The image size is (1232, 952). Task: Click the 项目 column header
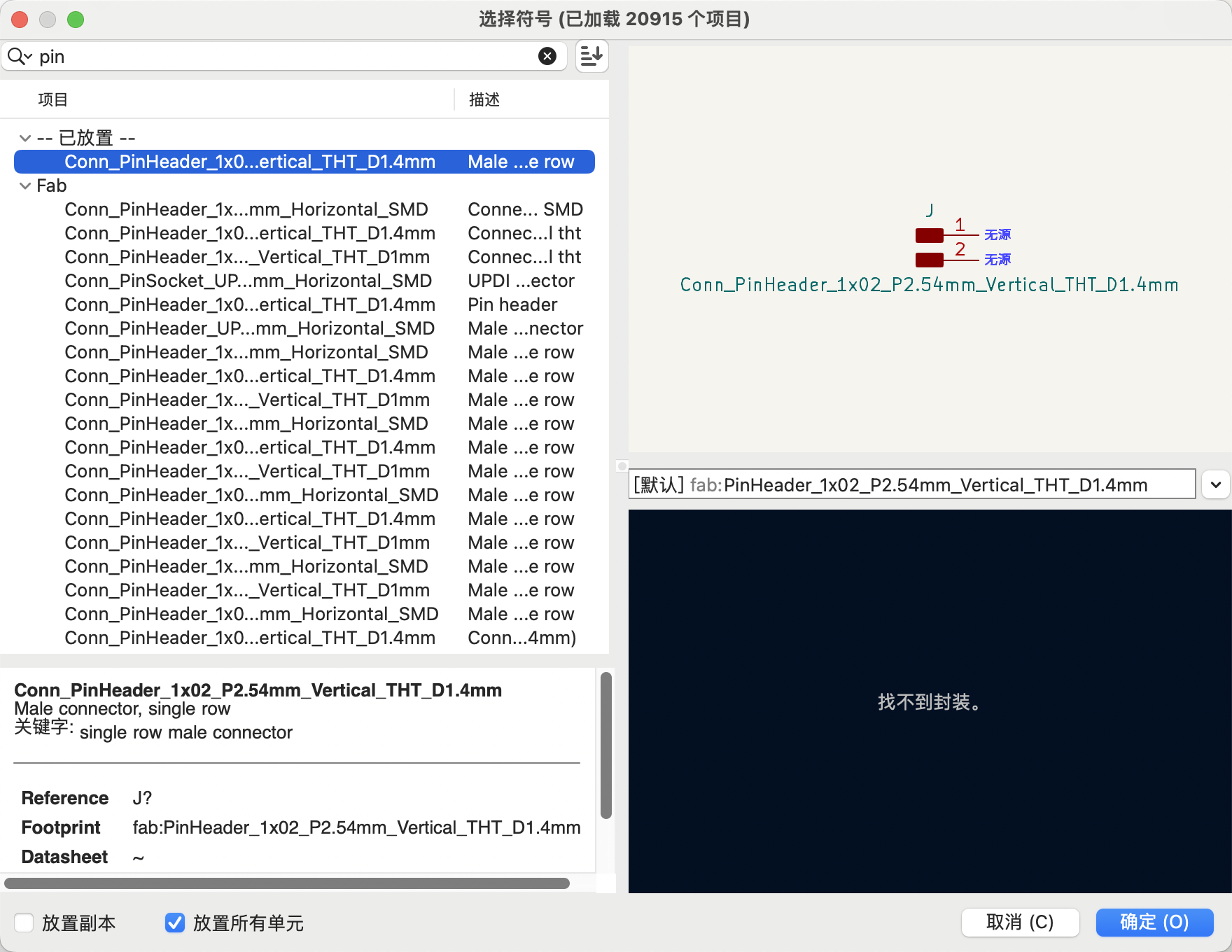pyautogui.click(x=52, y=99)
